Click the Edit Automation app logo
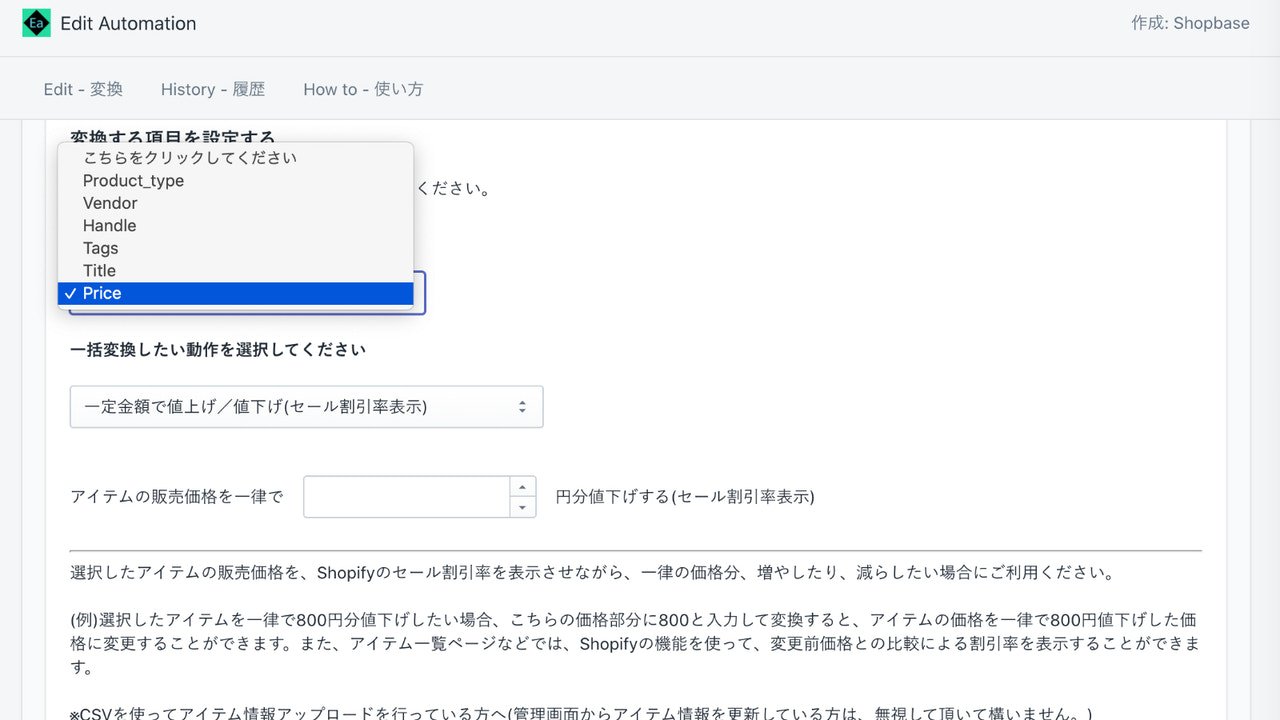Image resolution: width=1280 pixels, height=720 pixels. [36, 22]
